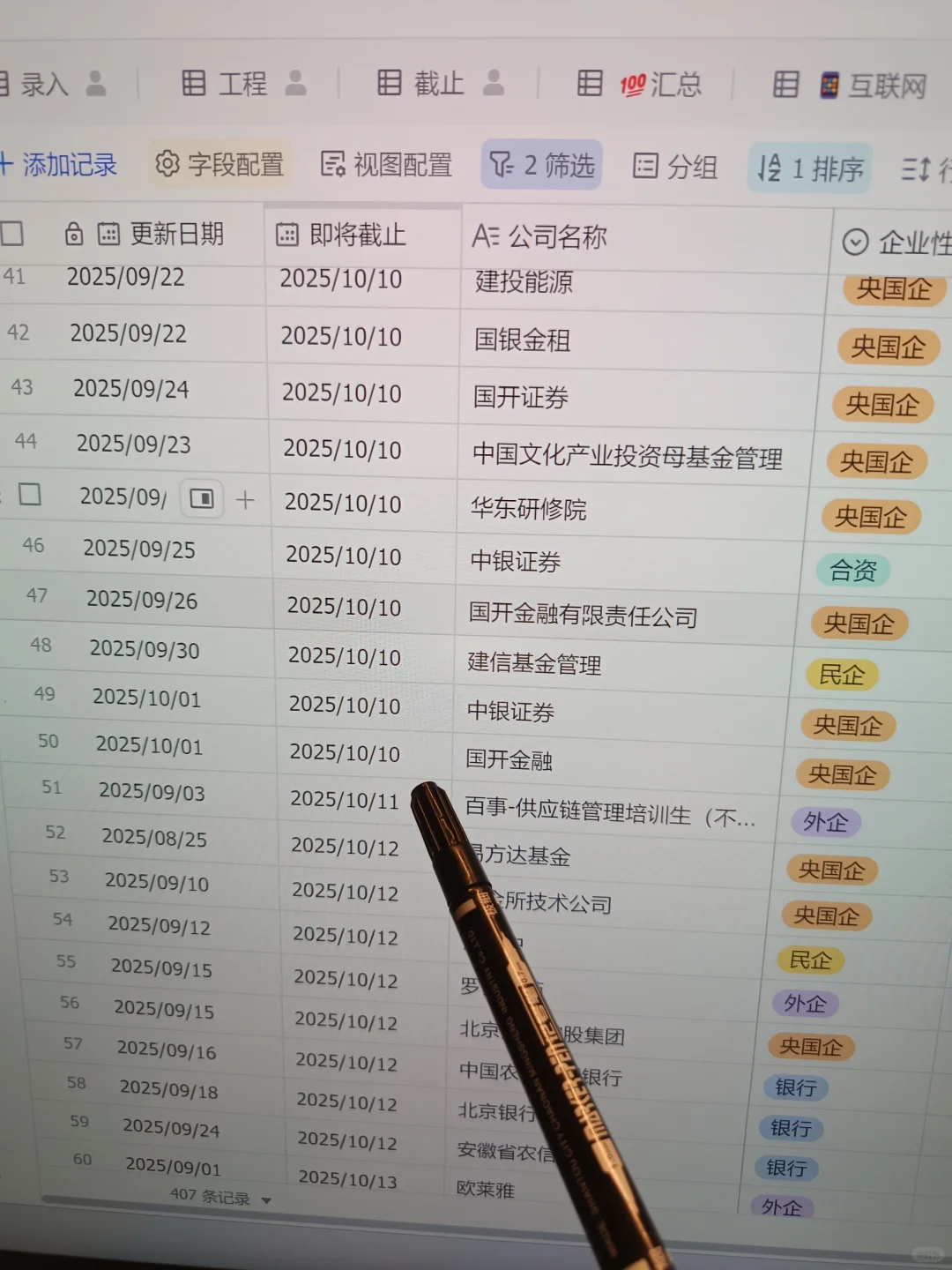Click 添加记录 to add a record
This screenshot has width=952, height=1270.
pos(58,164)
